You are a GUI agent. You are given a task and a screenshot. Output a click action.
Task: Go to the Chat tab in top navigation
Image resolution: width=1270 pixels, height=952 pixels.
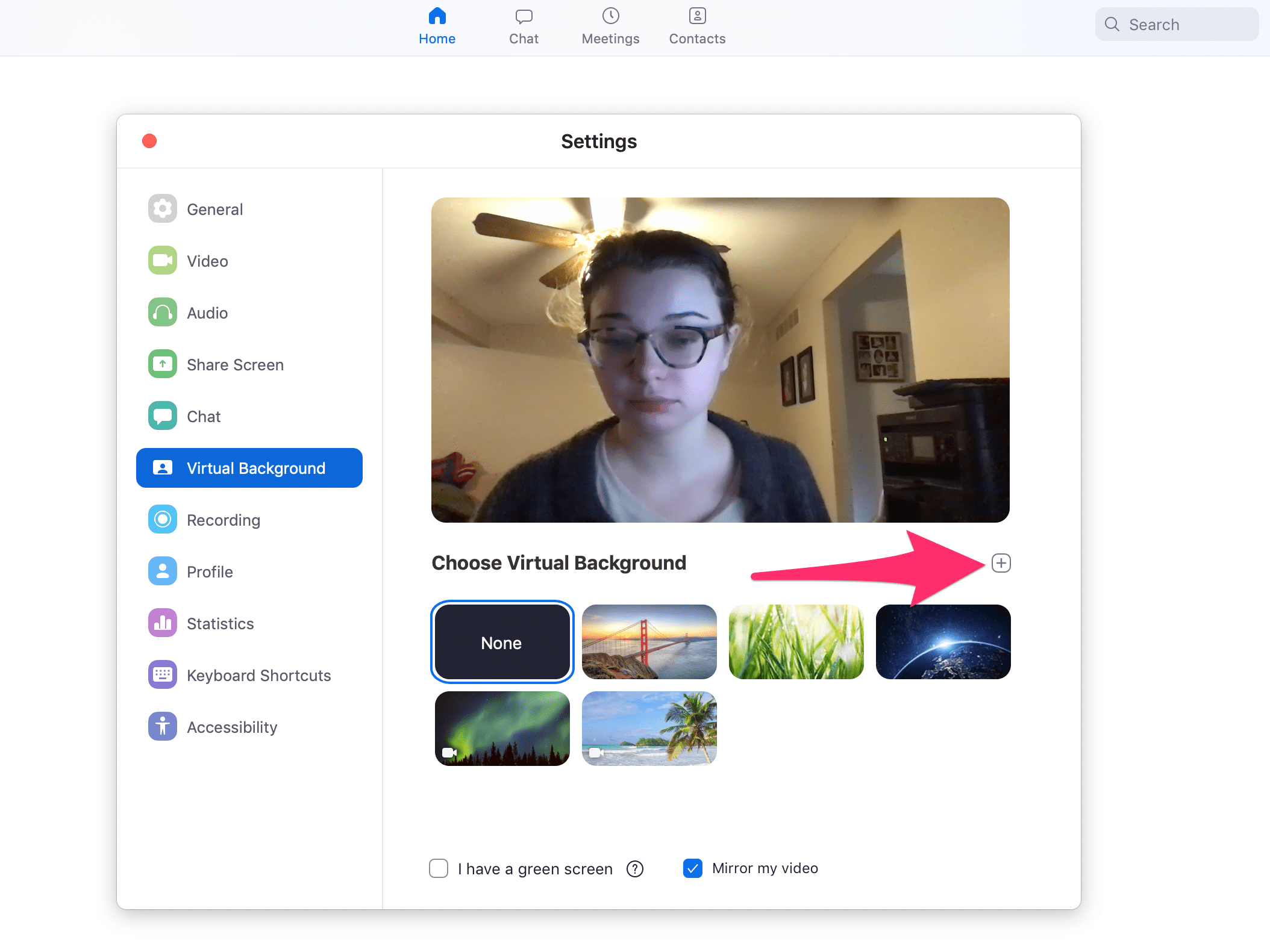524,27
